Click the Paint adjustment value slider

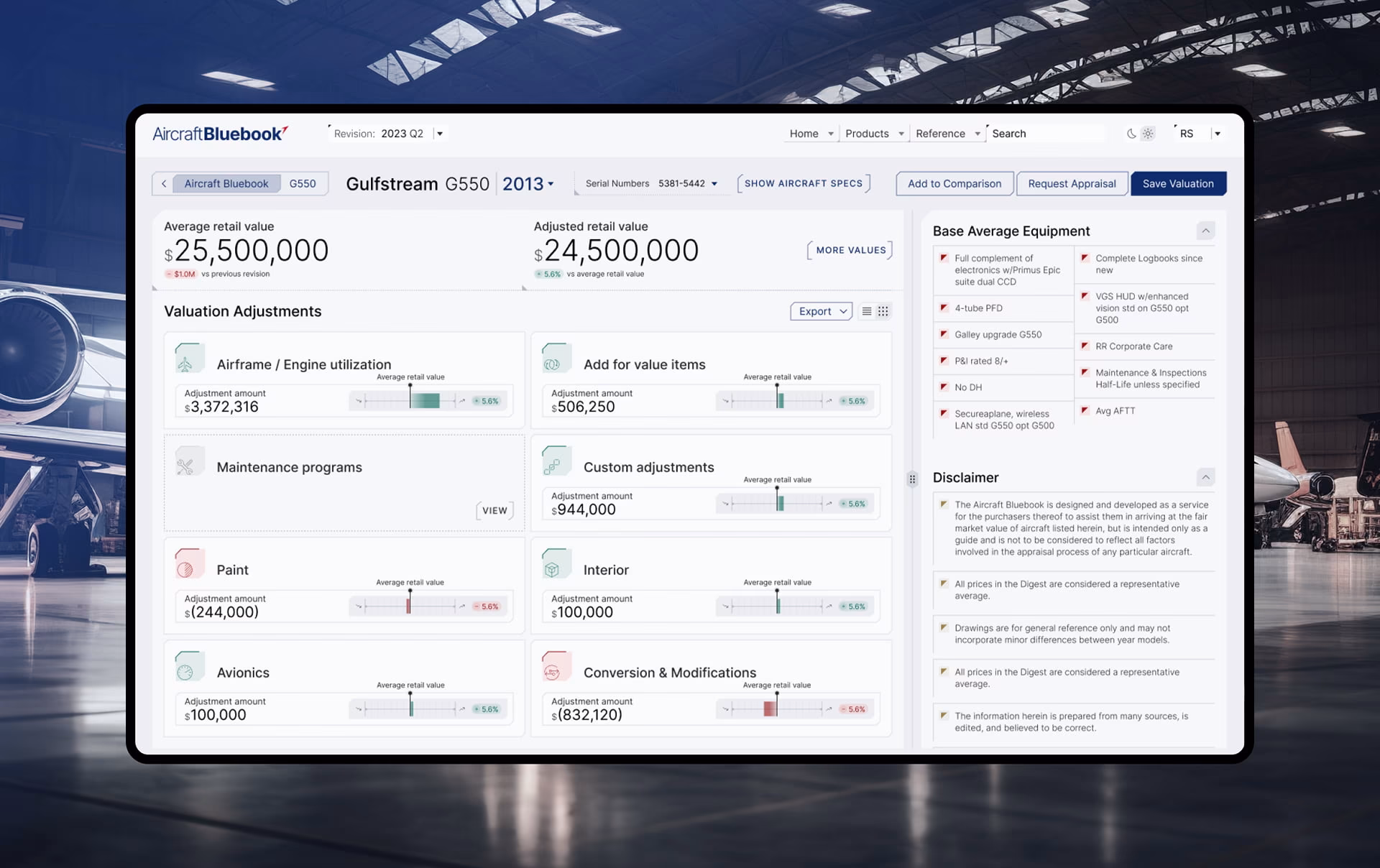(410, 606)
